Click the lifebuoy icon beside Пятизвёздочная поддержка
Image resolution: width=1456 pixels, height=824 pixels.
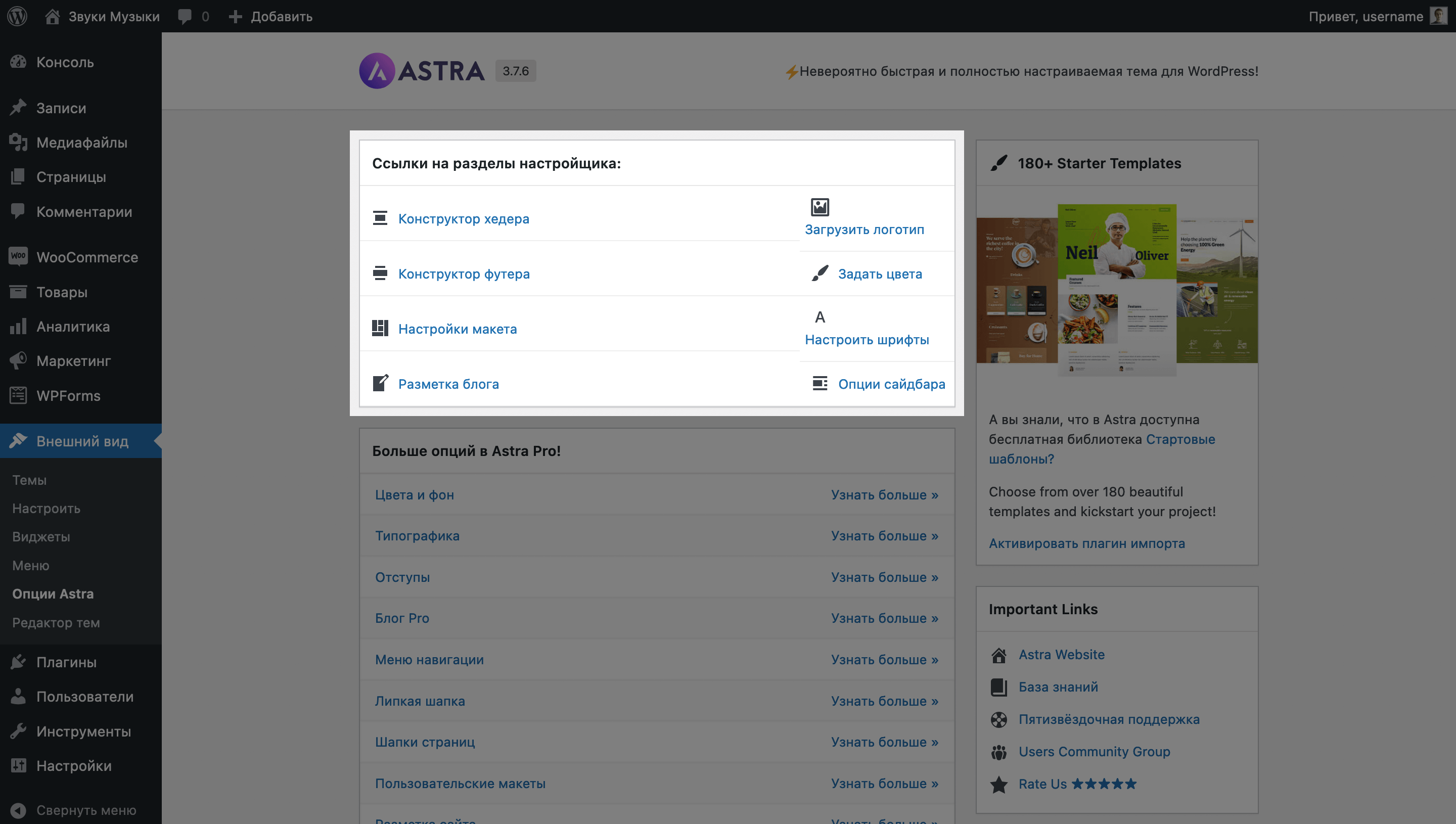tap(999, 719)
